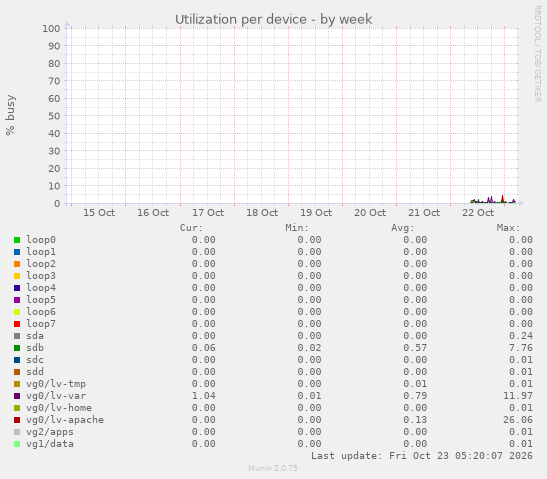Click the 'loop2' legend label
Image resolution: width=547 pixels, height=479 pixels.
(x=41, y=264)
